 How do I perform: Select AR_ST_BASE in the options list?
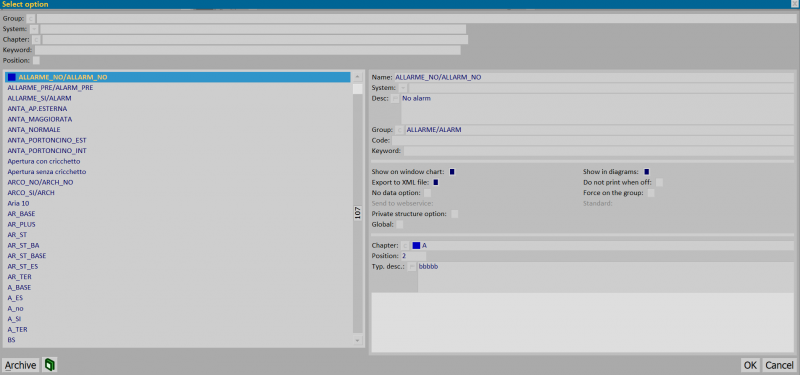pos(27,256)
